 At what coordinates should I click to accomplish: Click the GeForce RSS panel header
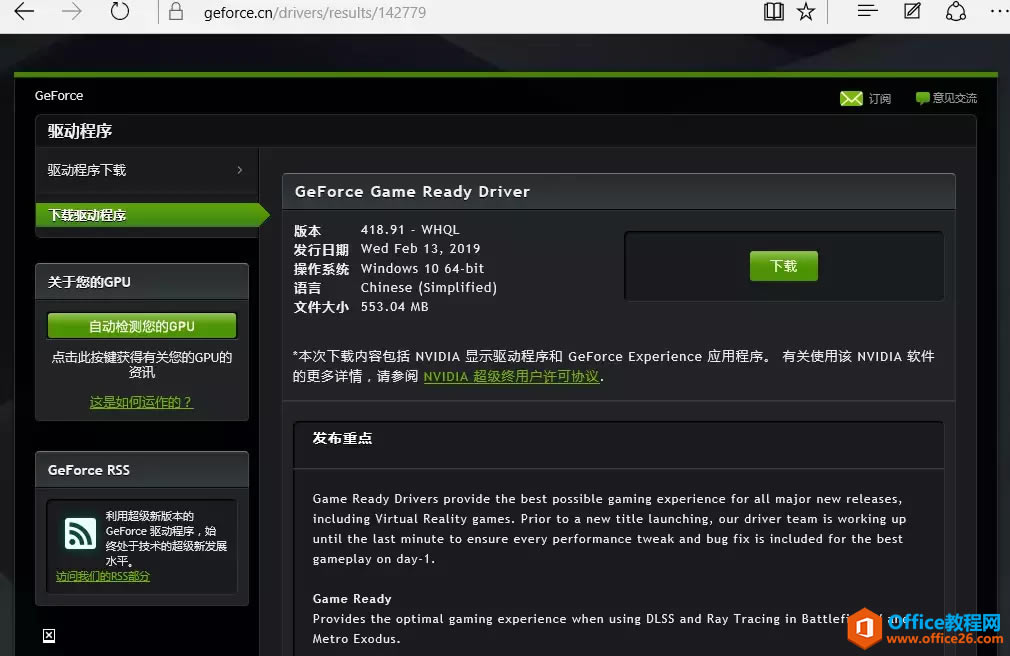click(x=142, y=470)
